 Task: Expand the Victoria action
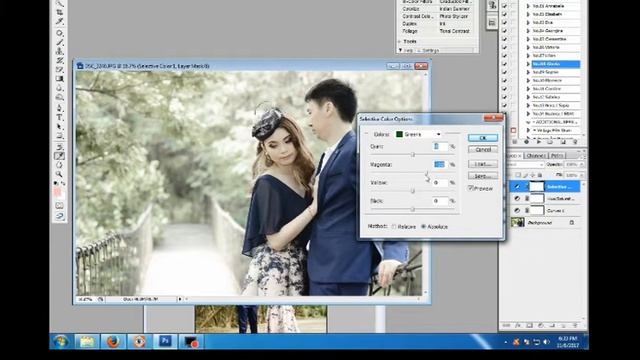click(528, 47)
